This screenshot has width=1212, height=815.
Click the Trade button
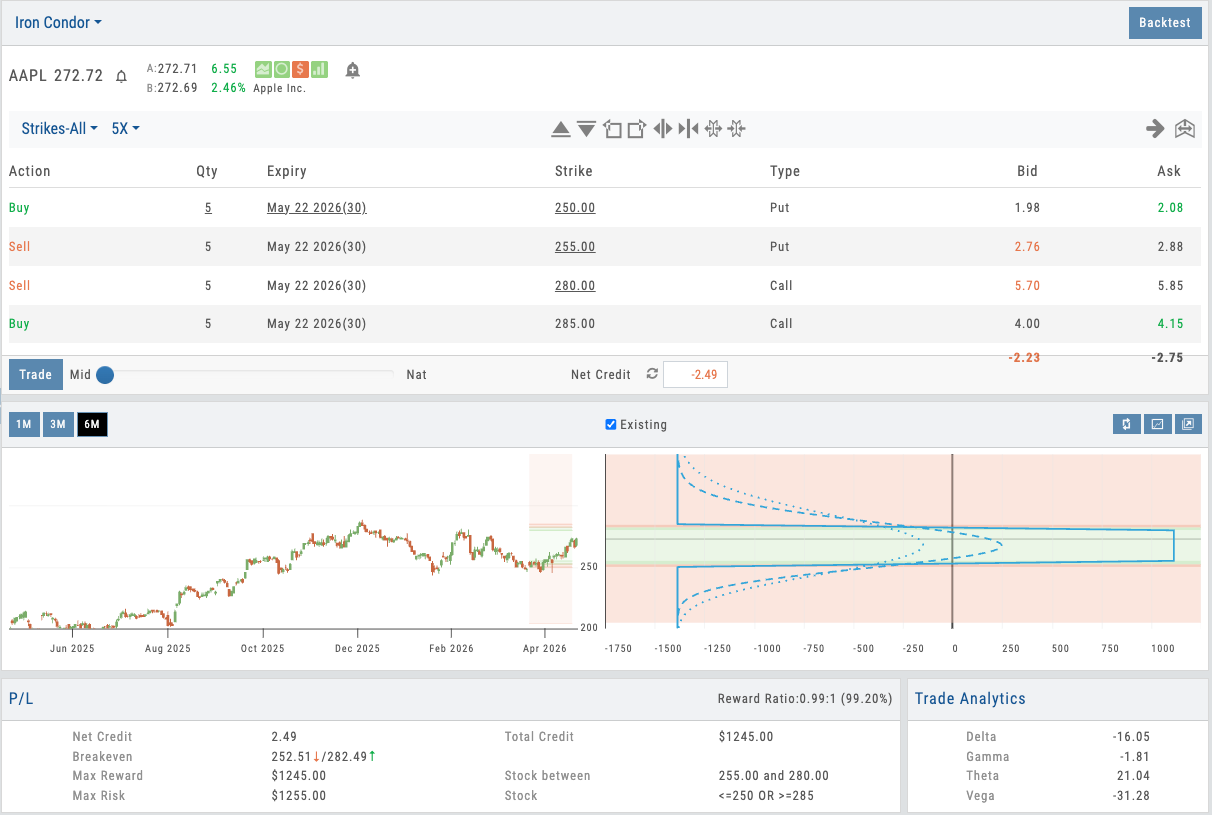[x=35, y=375]
